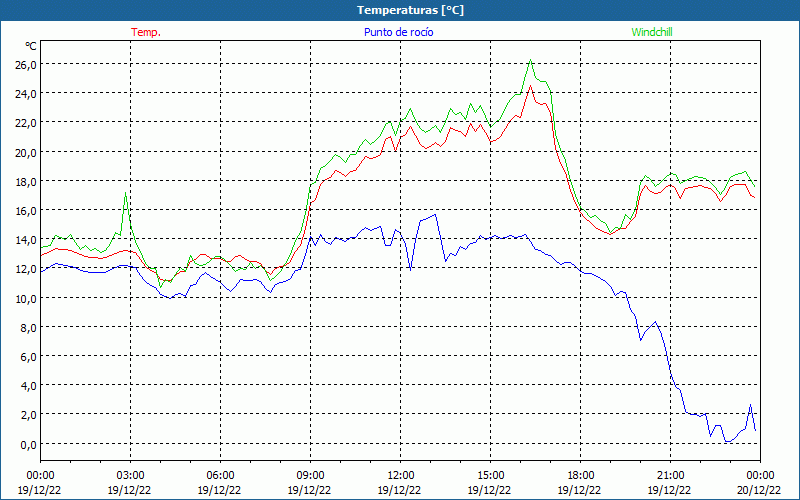Select the blue Punto de rocío legend label

[x=398, y=32]
